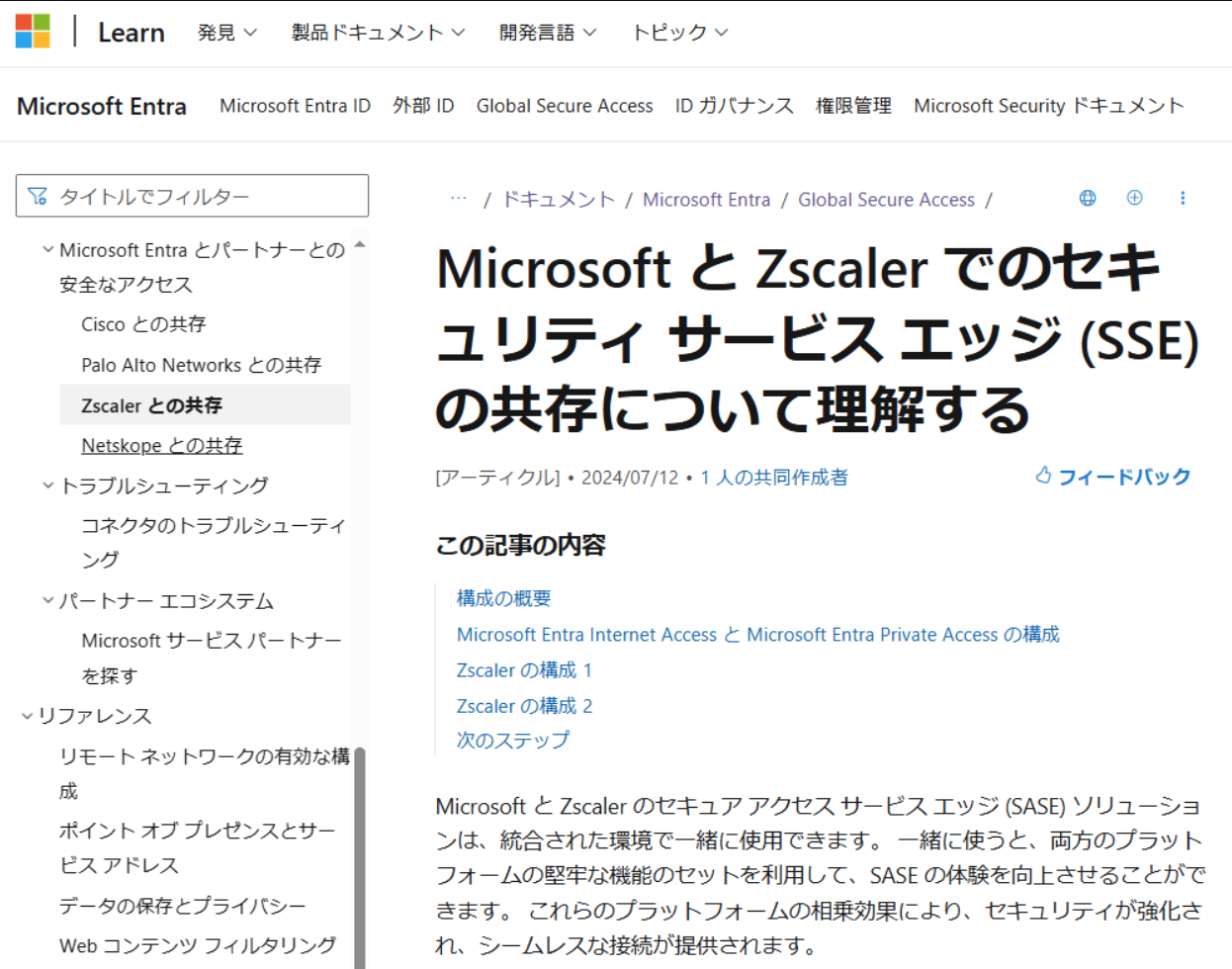Open データの保存とプライバシー

pyautogui.click(x=182, y=906)
